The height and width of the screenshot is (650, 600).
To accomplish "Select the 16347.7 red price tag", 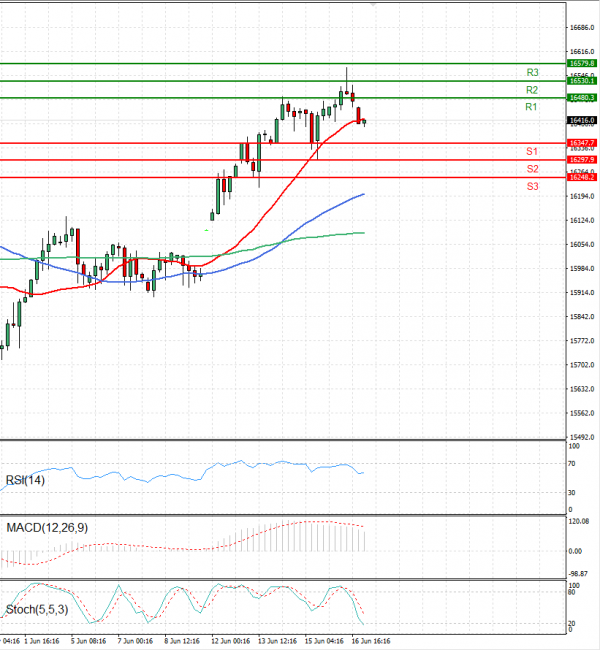I will pyautogui.click(x=582, y=143).
